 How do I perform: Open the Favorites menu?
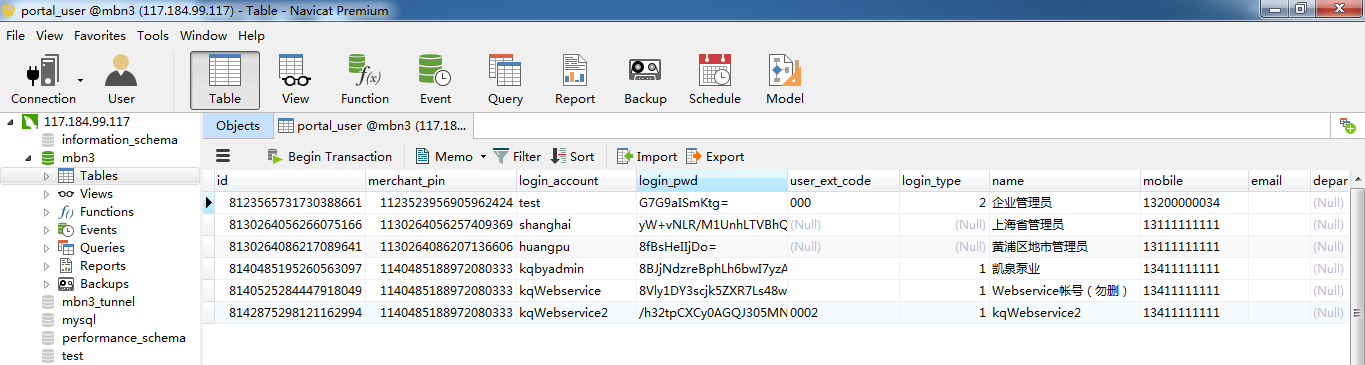click(100, 35)
